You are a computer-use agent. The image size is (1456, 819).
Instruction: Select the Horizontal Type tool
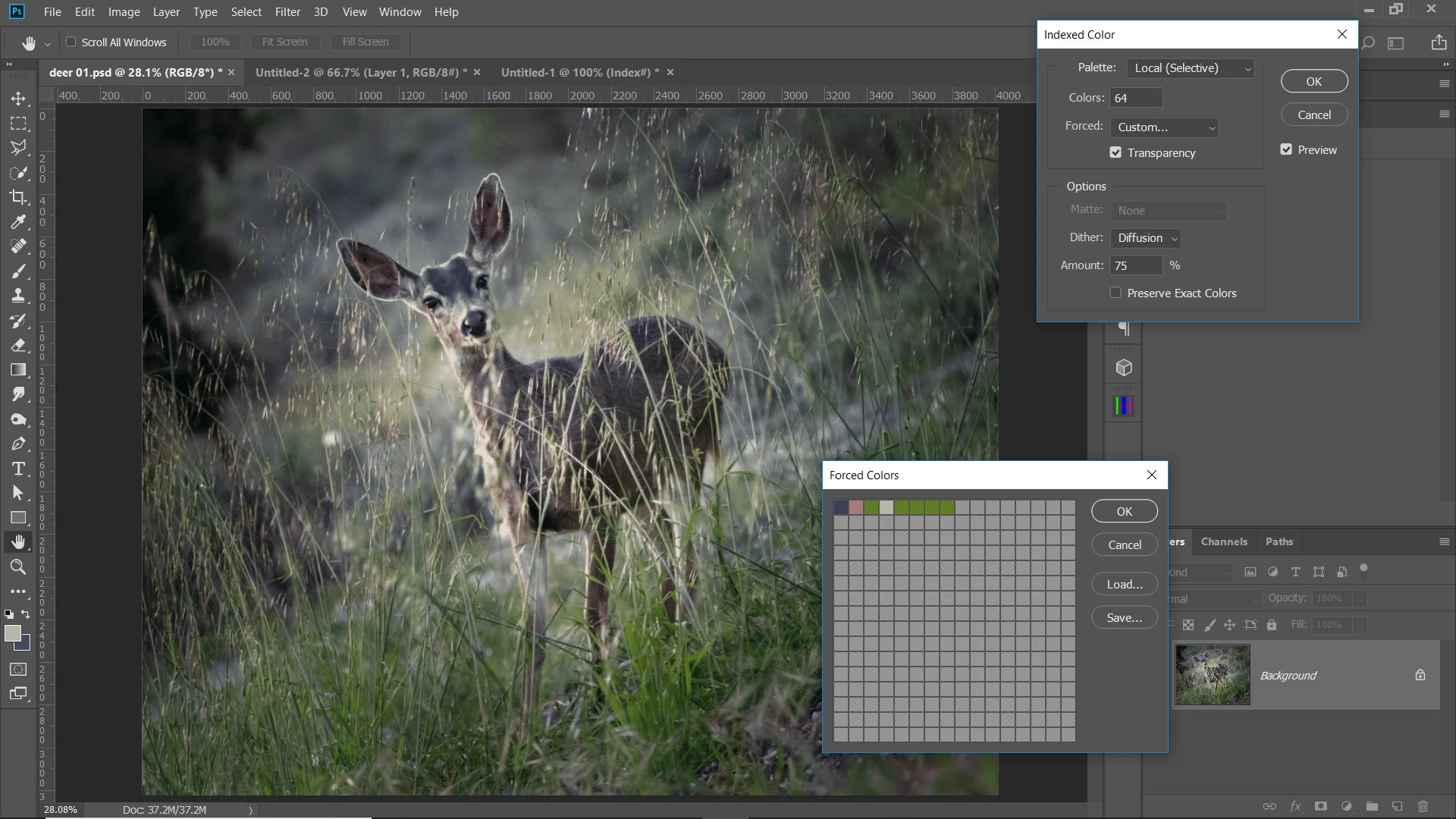click(18, 469)
